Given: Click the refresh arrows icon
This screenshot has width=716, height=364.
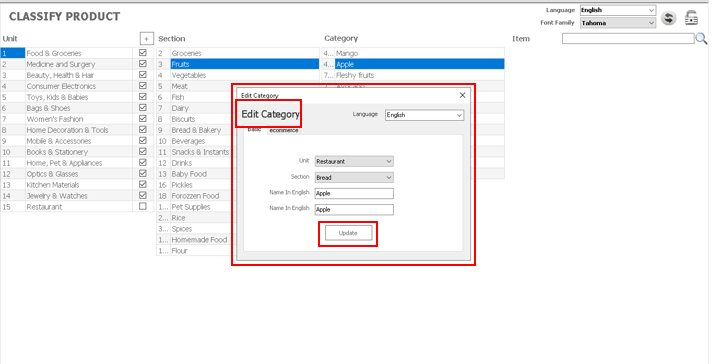Looking at the screenshot, I should tap(669, 18).
